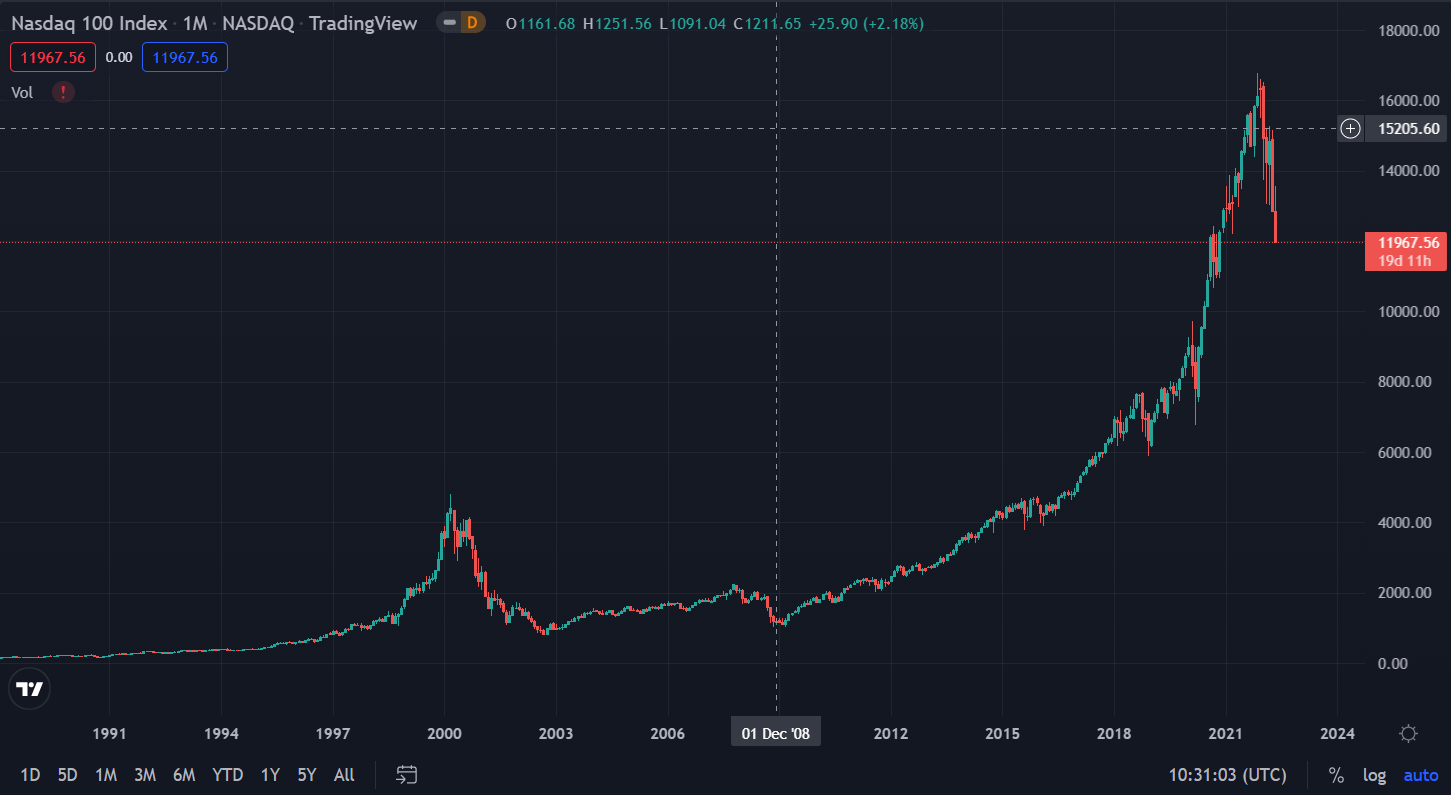
Task: Select the YTD time range
Action: [x=228, y=775]
